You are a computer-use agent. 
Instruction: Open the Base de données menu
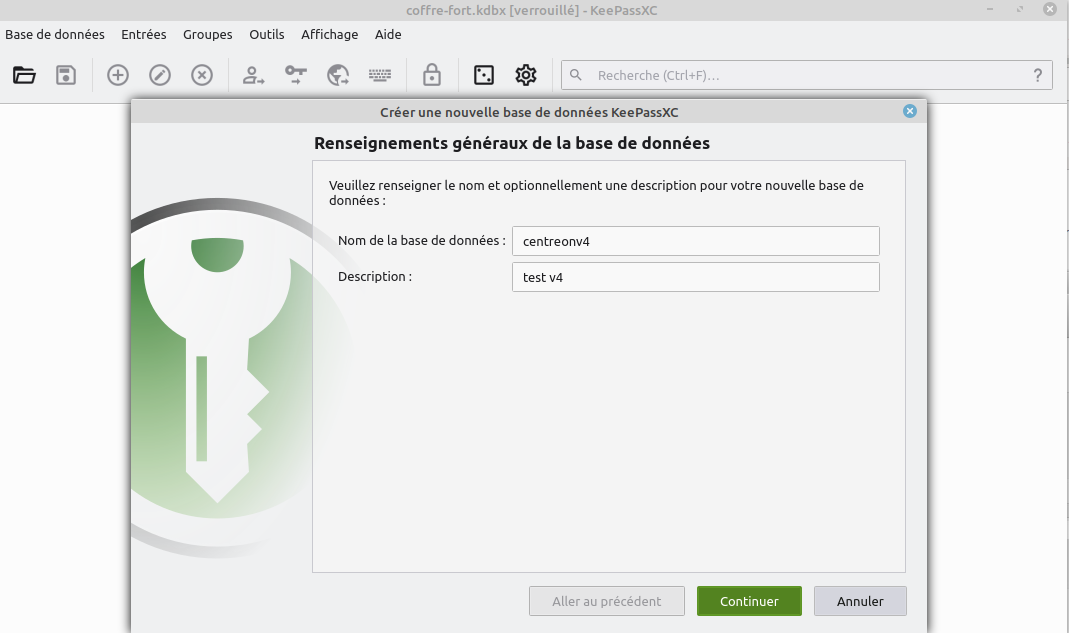(x=55, y=34)
